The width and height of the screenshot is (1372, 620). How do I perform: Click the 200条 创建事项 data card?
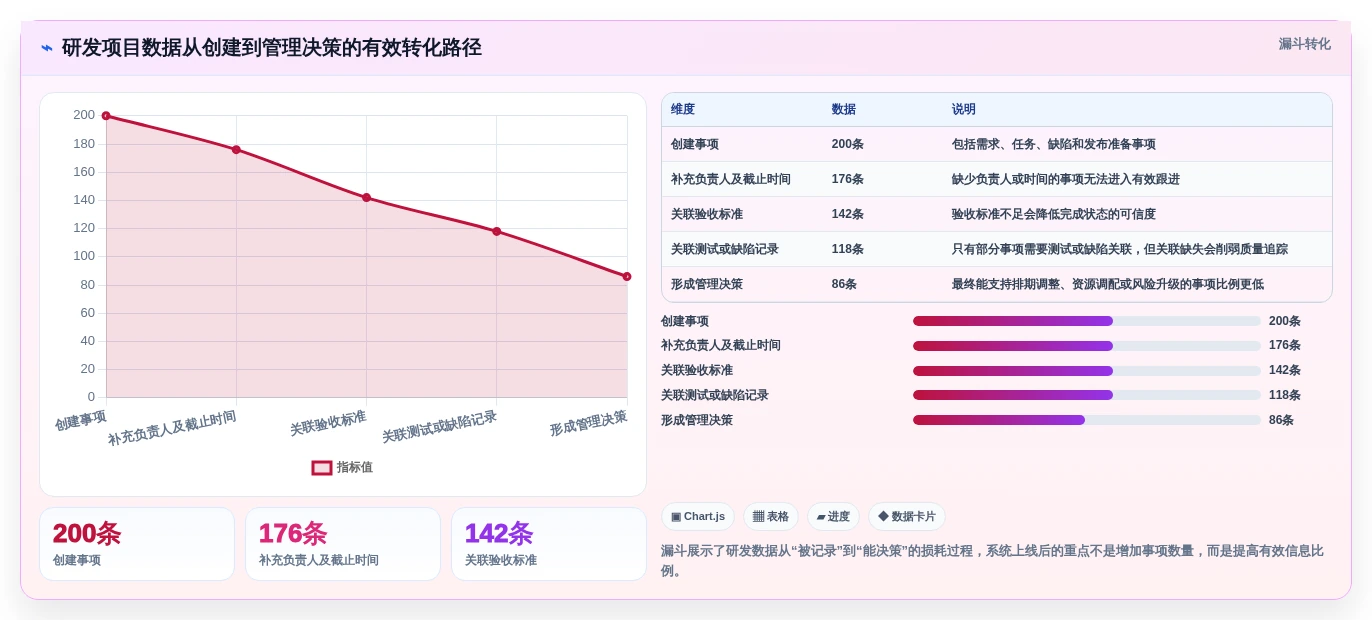click(137, 544)
